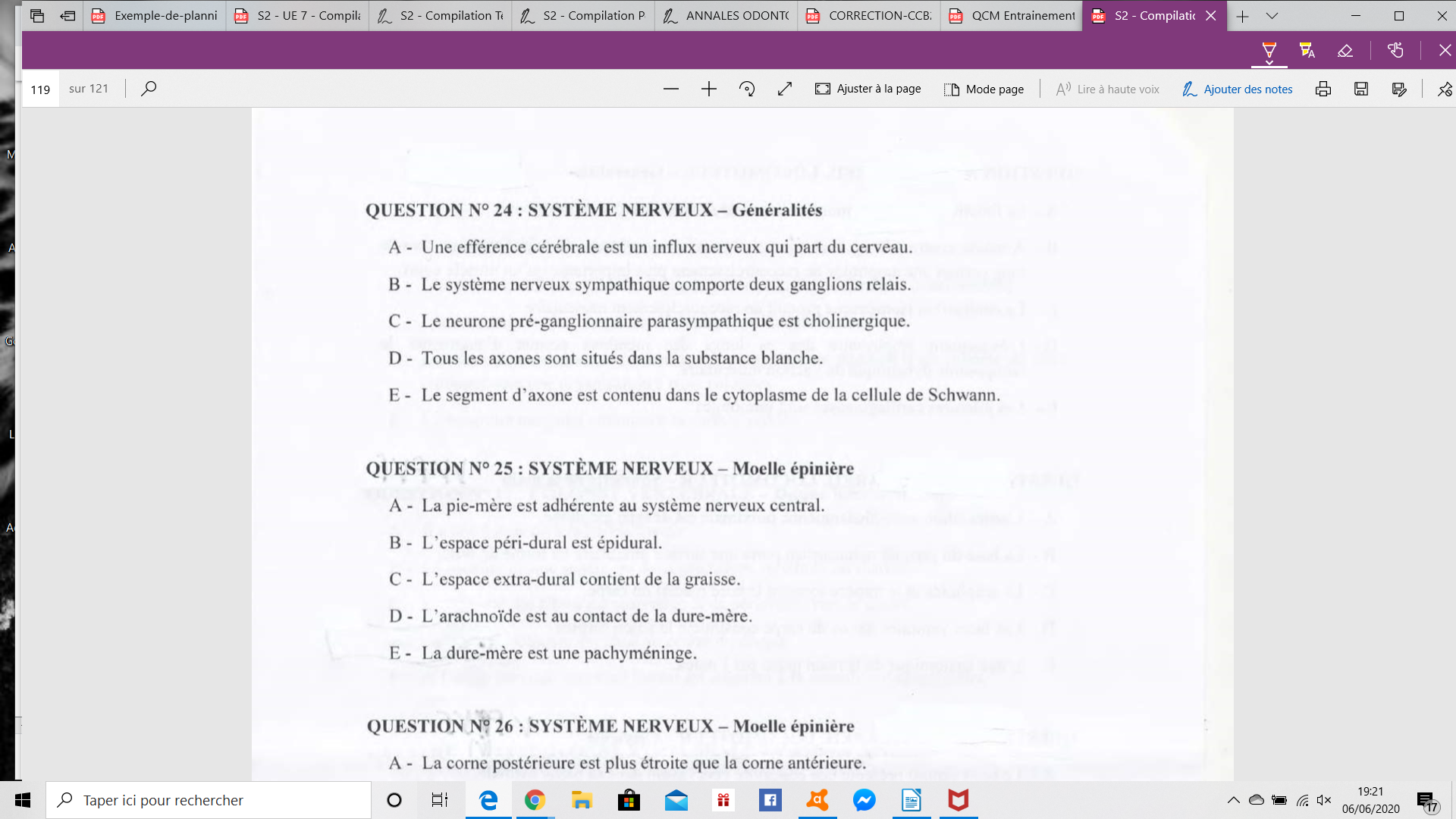Expand the tab list chevron
Screen dimensions: 1456x819
point(1272,15)
